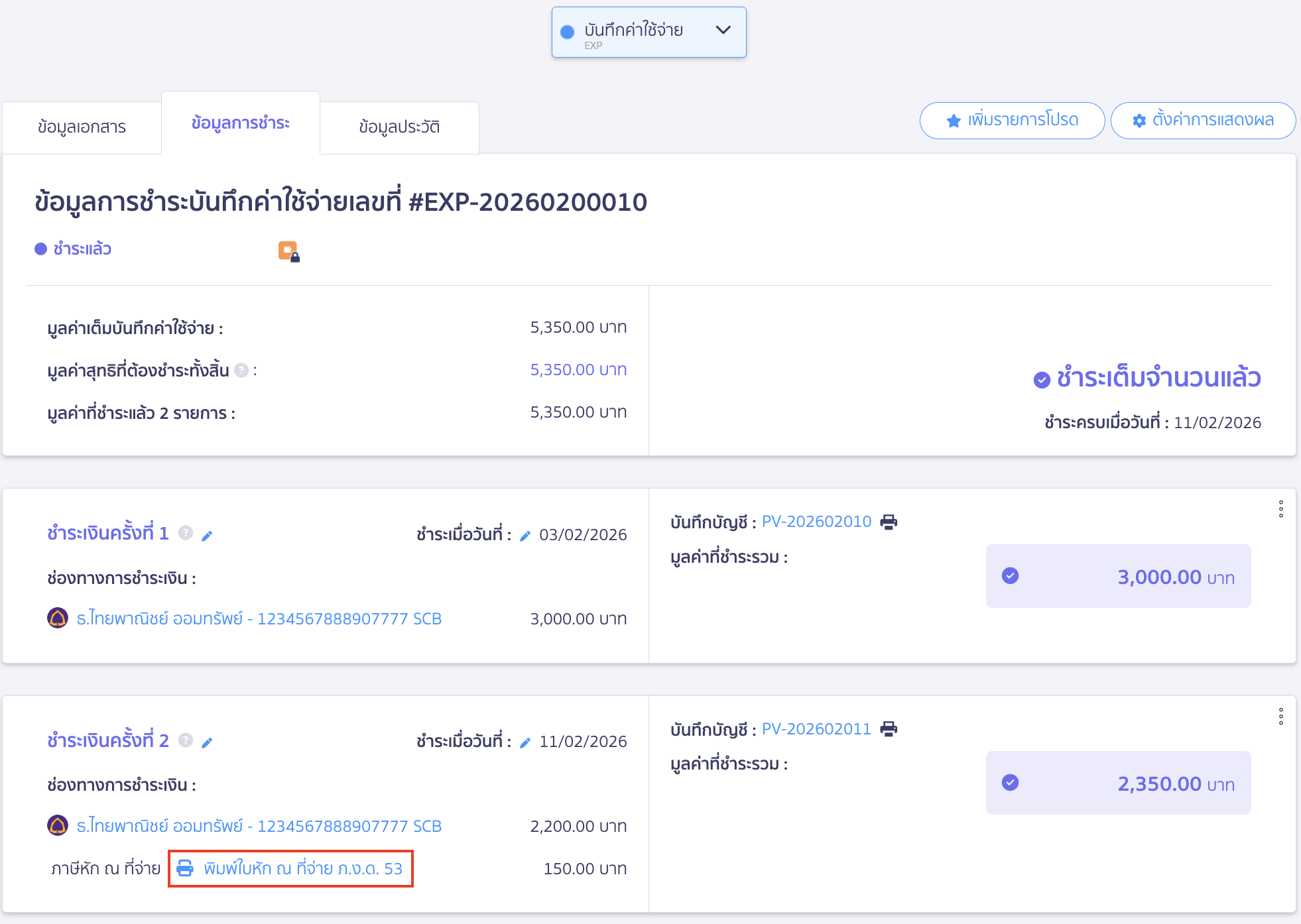Click the SCB bank icon in payment 1
1301x924 pixels.
(58, 618)
